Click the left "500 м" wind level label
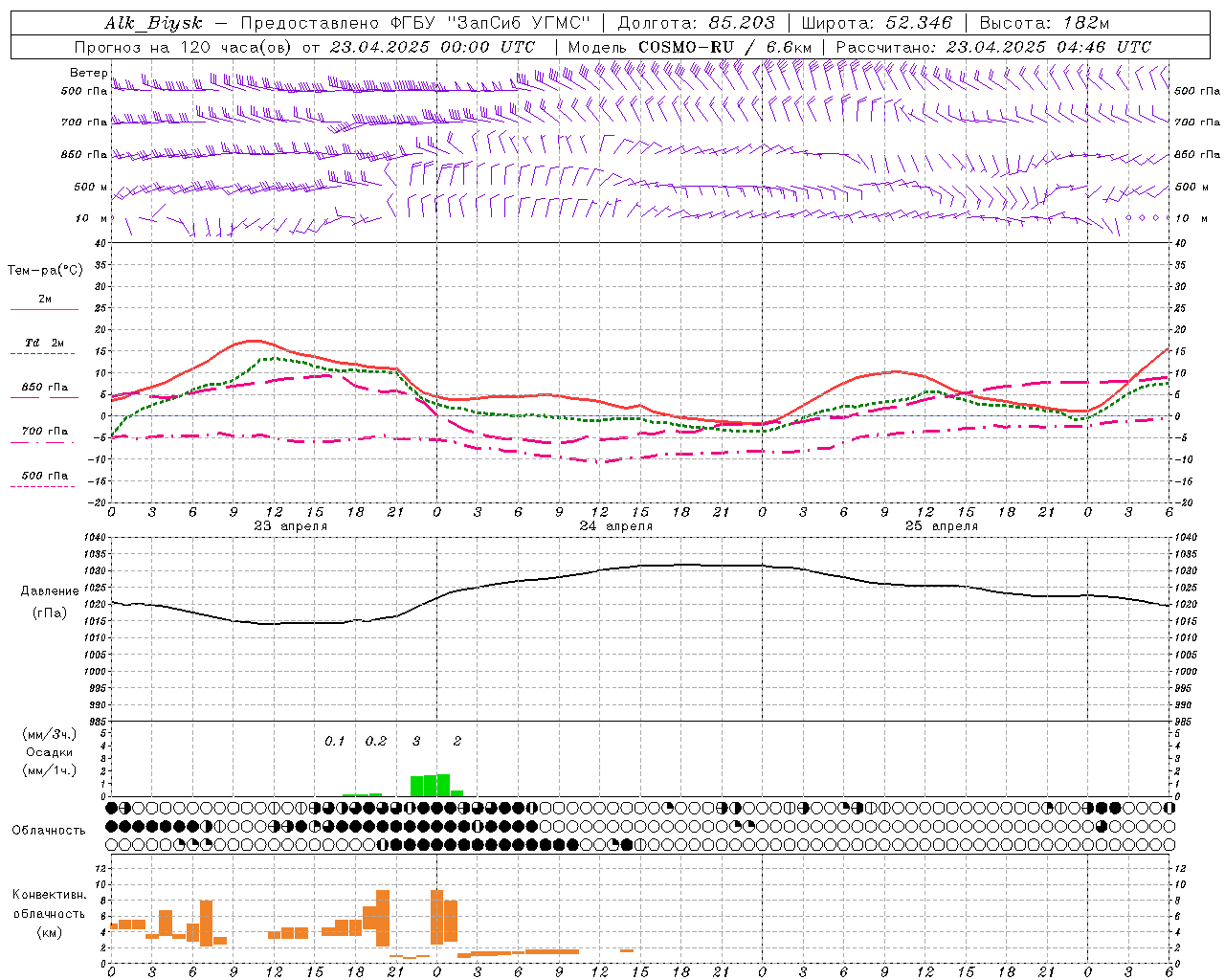Screen dimensions: 1225x980 coord(92,187)
